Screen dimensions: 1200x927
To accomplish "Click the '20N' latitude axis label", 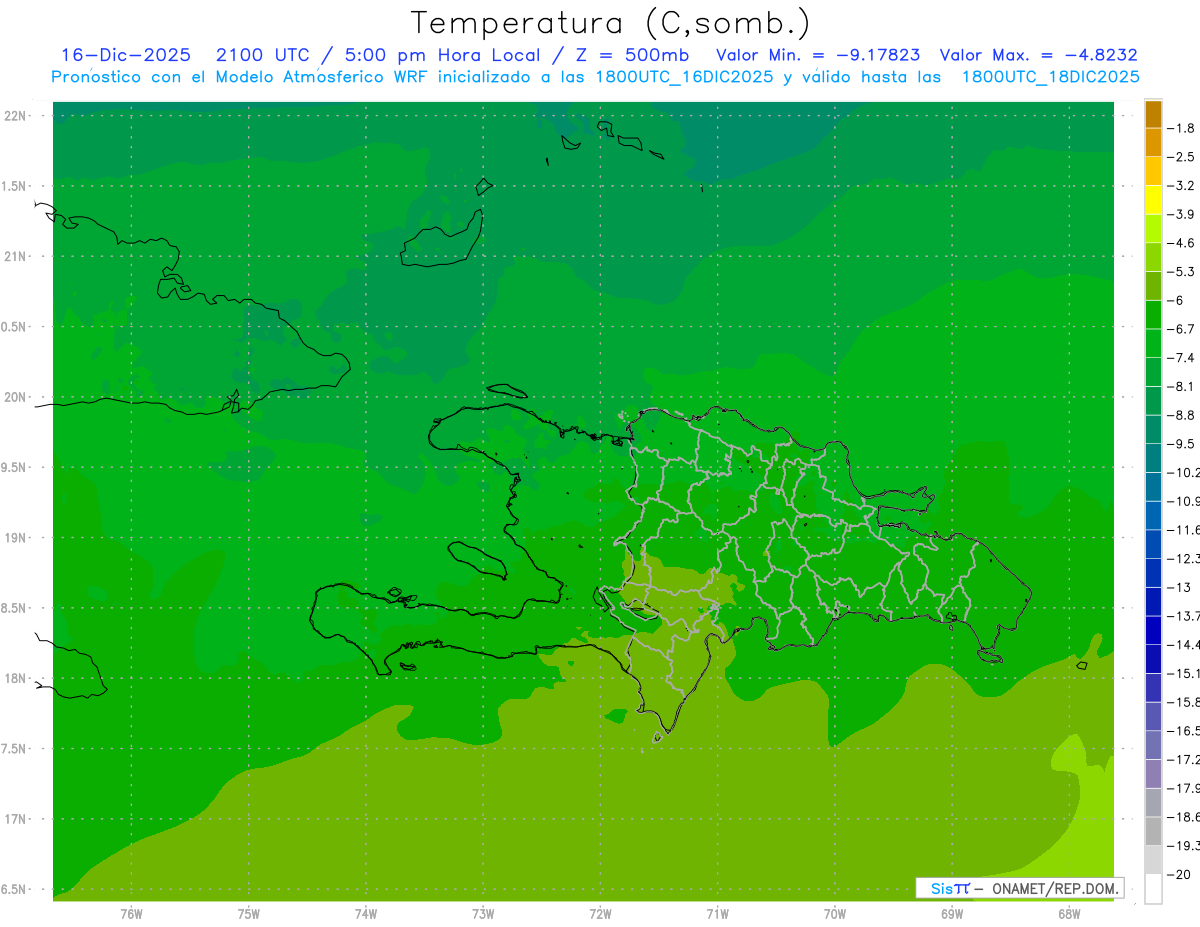I will [15, 397].
